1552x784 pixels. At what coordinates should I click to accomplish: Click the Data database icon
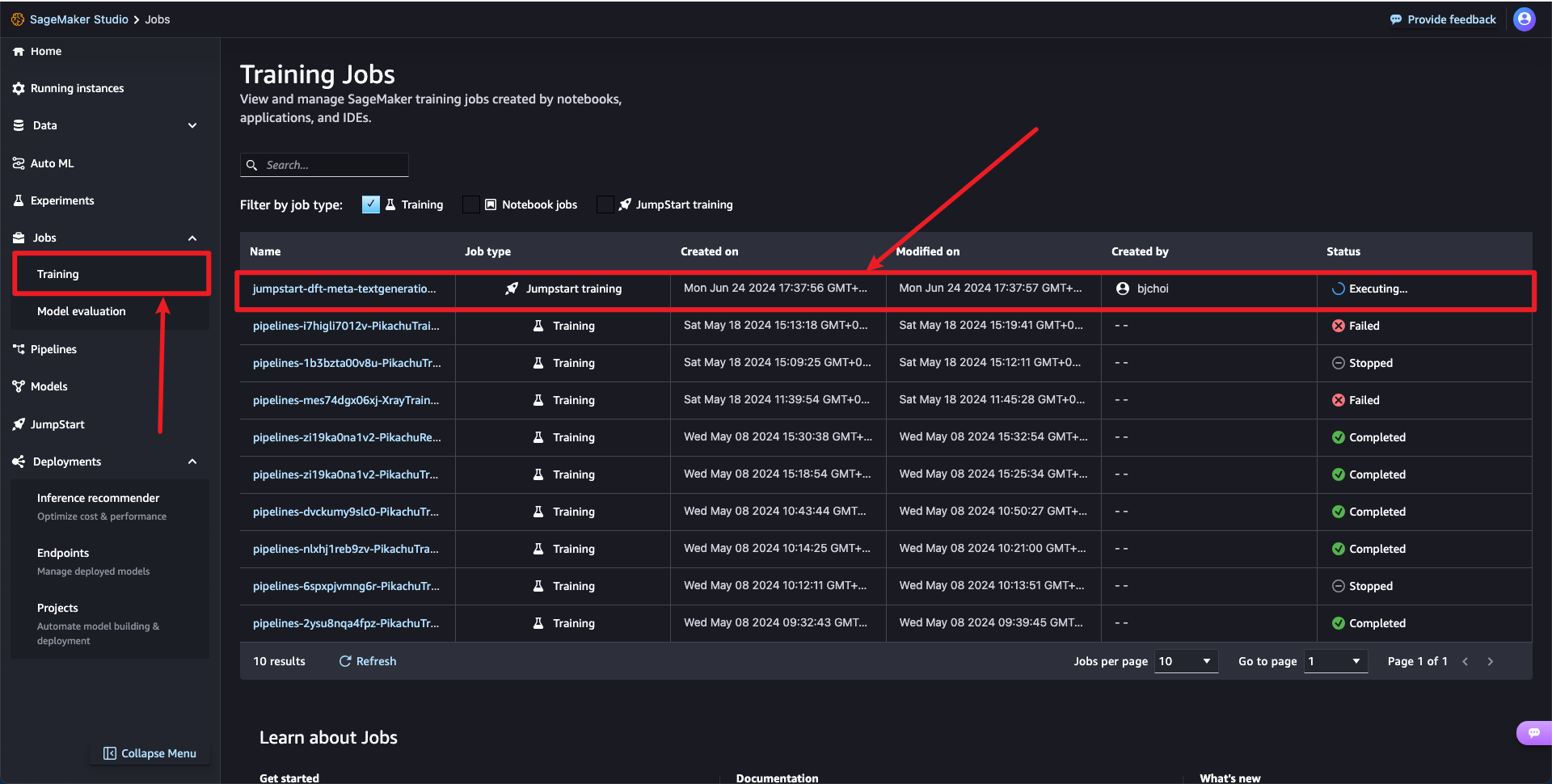[x=19, y=125]
